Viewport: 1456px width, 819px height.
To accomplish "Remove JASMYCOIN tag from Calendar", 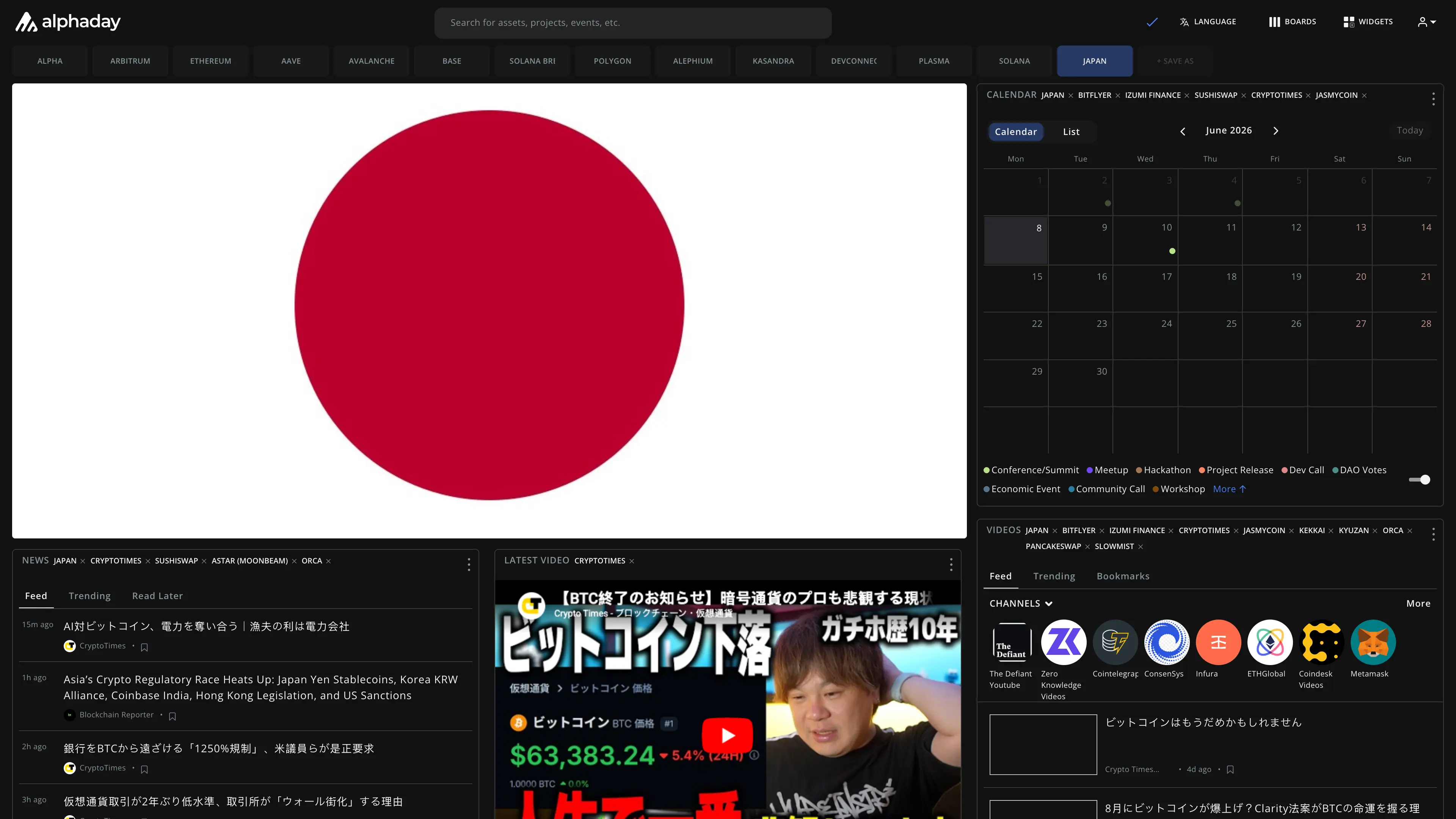I will pyautogui.click(x=1364, y=96).
